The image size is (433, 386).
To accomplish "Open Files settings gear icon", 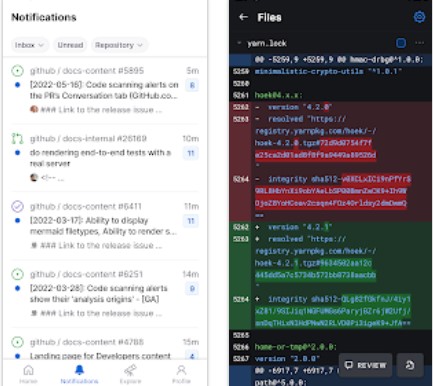I will click(x=419, y=17).
